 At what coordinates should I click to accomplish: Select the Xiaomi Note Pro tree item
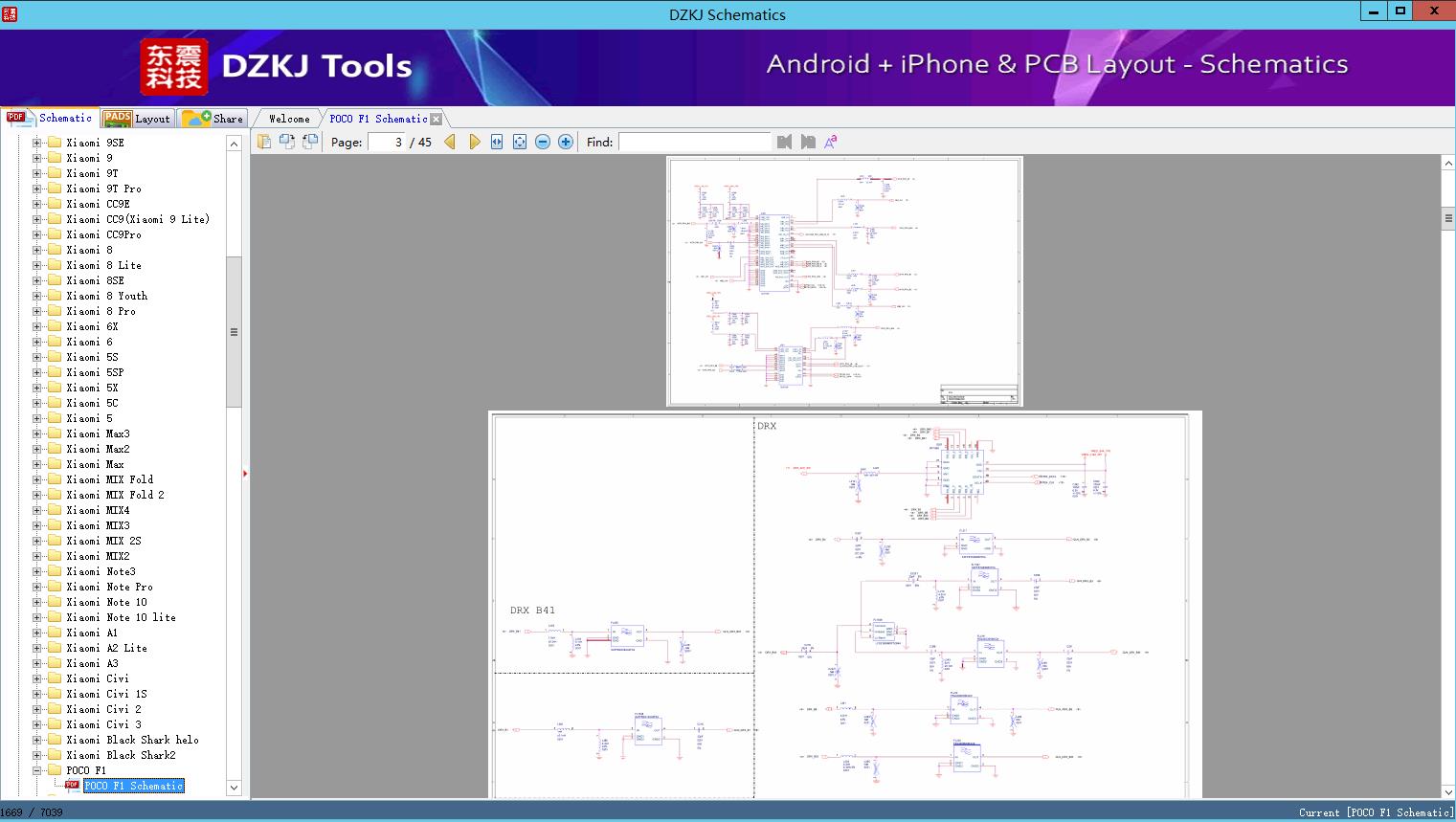109,587
